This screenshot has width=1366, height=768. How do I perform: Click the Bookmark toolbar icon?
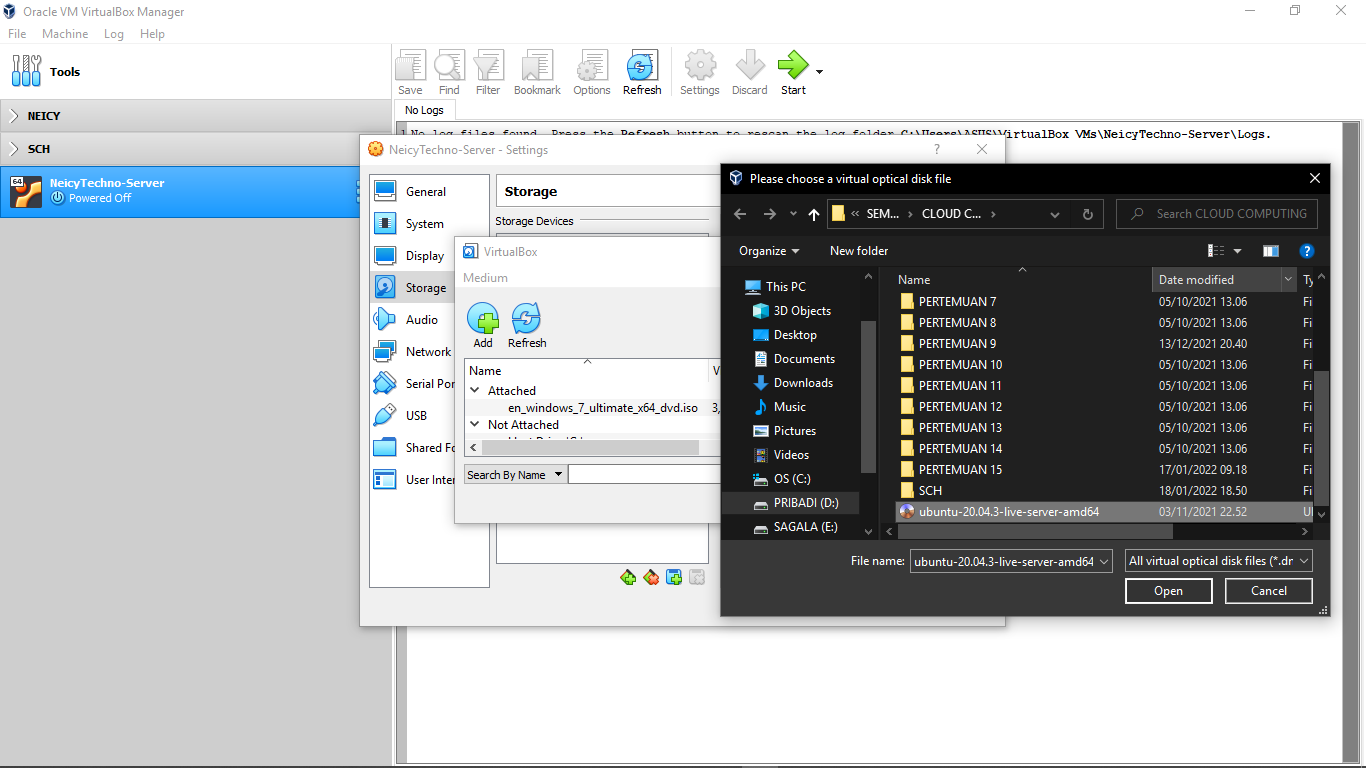coord(537,73)
